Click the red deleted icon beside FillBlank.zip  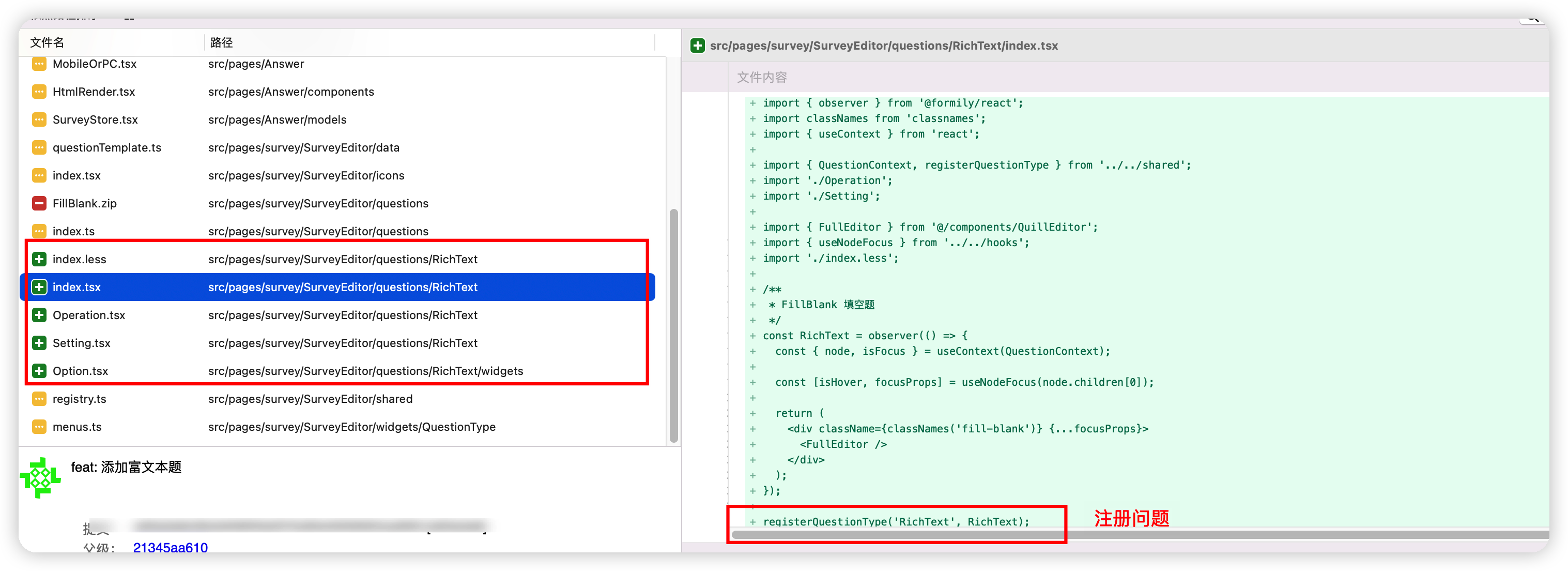click(39, 204)
